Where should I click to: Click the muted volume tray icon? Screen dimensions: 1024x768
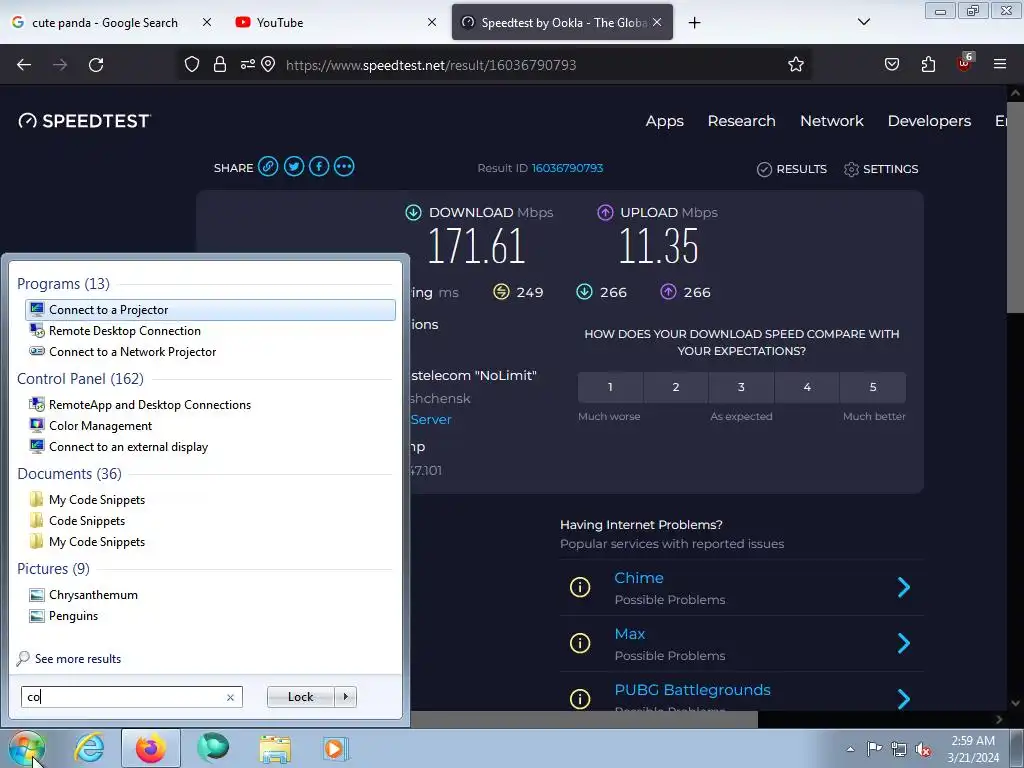click(923, 750)
